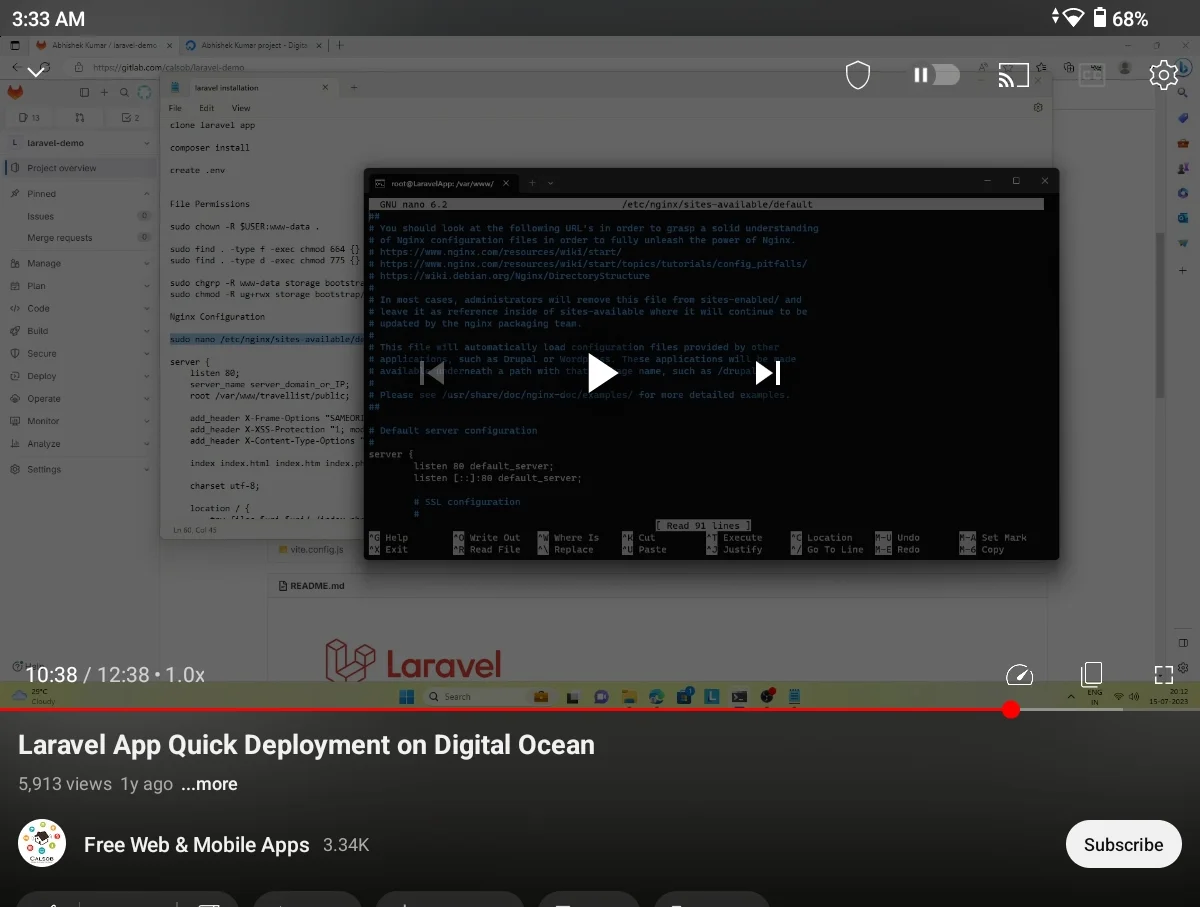Subscribe to the channel
The width and height of the screenshot is (1200, 907).
[x=1123, y=844]
